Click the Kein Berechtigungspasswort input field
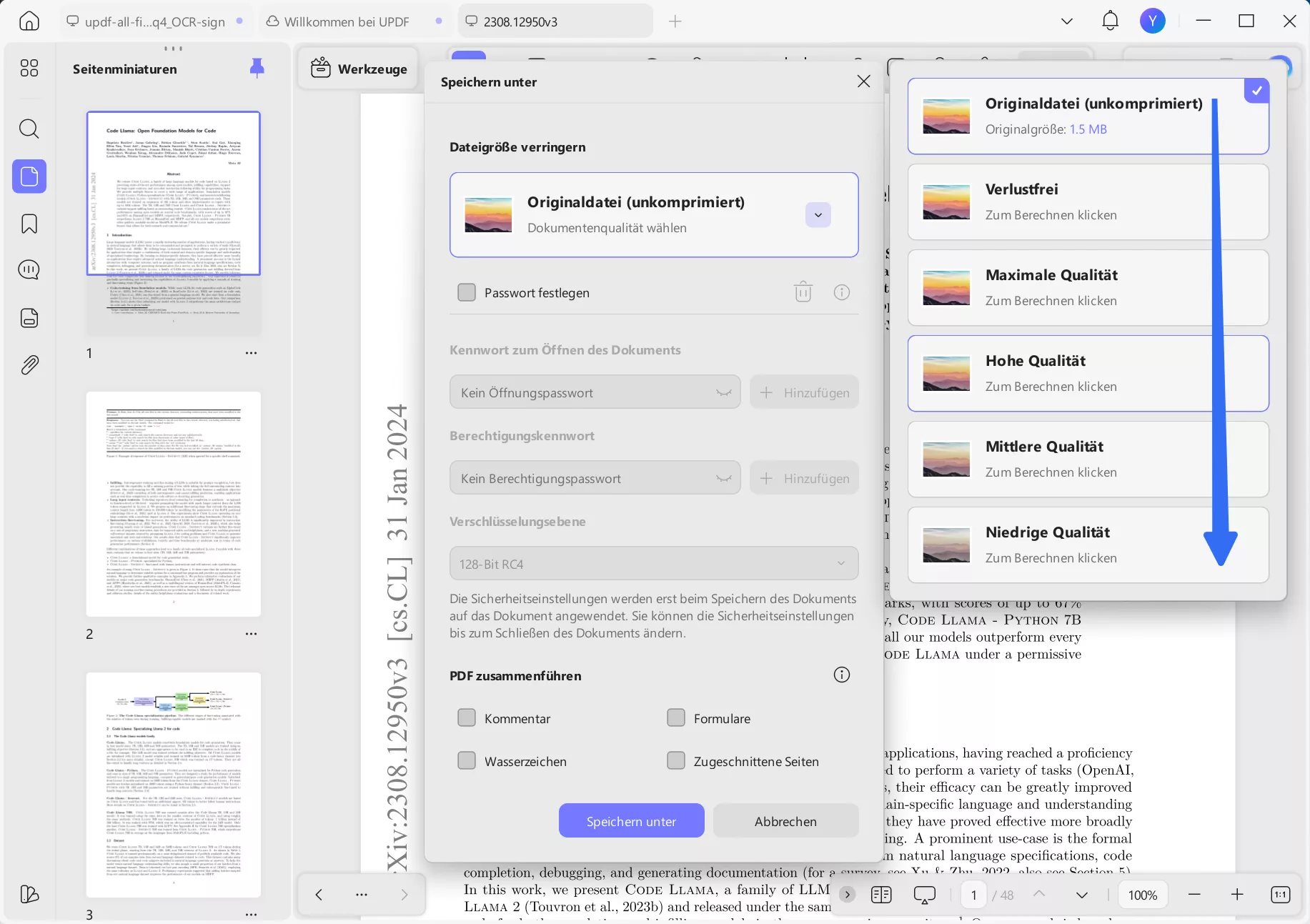Screen dimensions: 1310x924 595,478
